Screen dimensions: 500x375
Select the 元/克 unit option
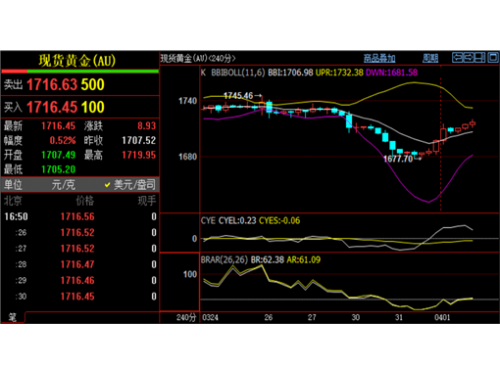point(63,185)
